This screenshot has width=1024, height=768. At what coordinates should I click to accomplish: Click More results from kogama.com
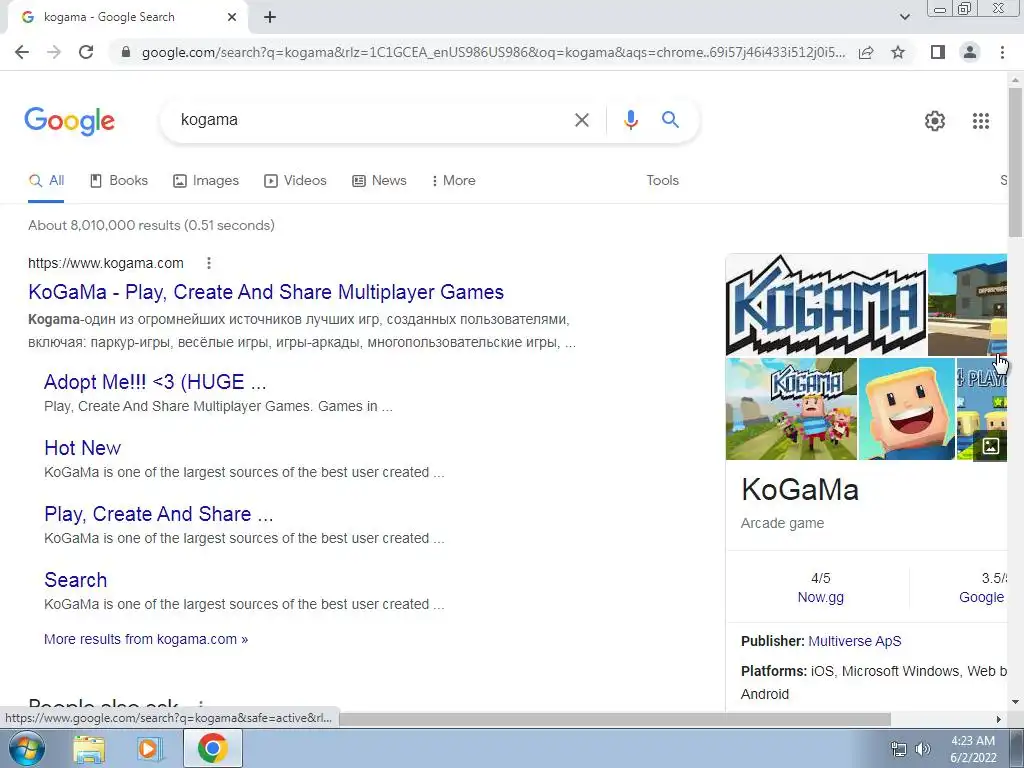click(146, 639)
